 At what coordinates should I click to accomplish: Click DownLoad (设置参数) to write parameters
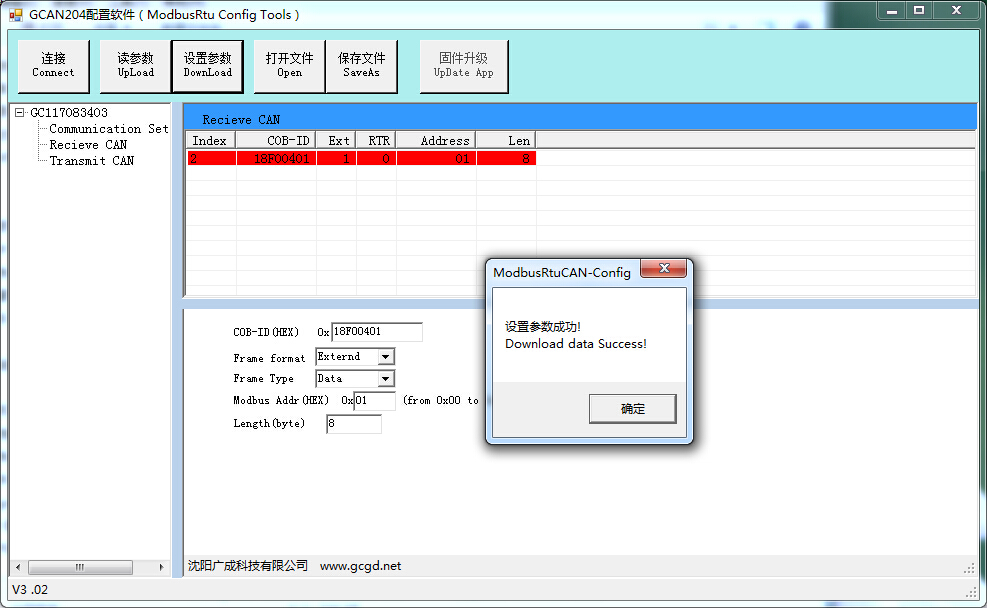(x=207, y=66)
